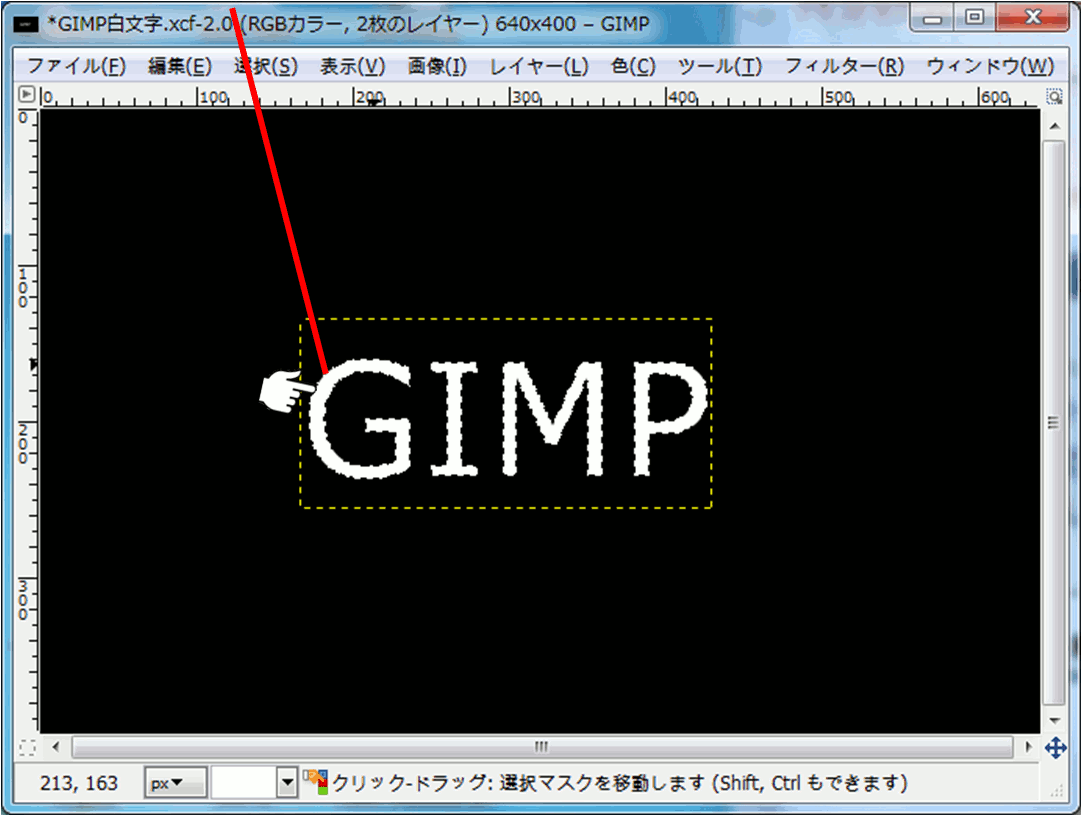Toggle Quick Mask button at bottom-left corner
This screenshot has width=1082, height=816.
[27, 747]
